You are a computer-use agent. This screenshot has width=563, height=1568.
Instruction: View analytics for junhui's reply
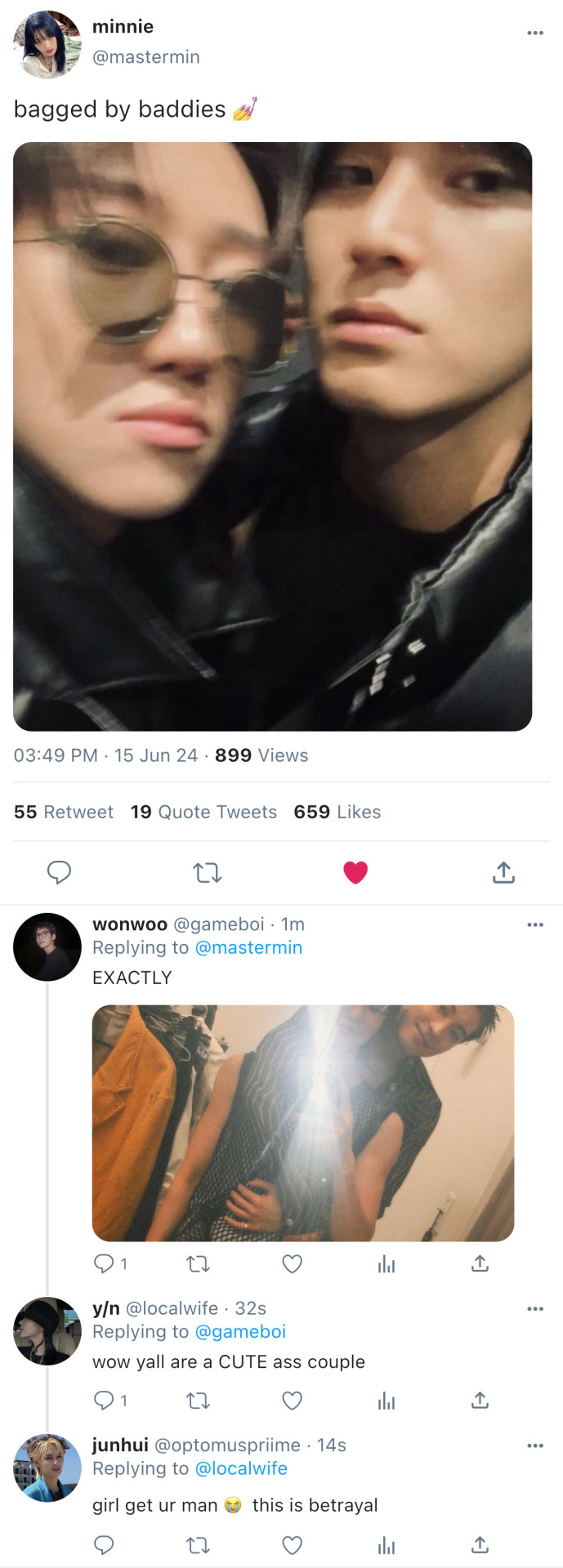387,1545
